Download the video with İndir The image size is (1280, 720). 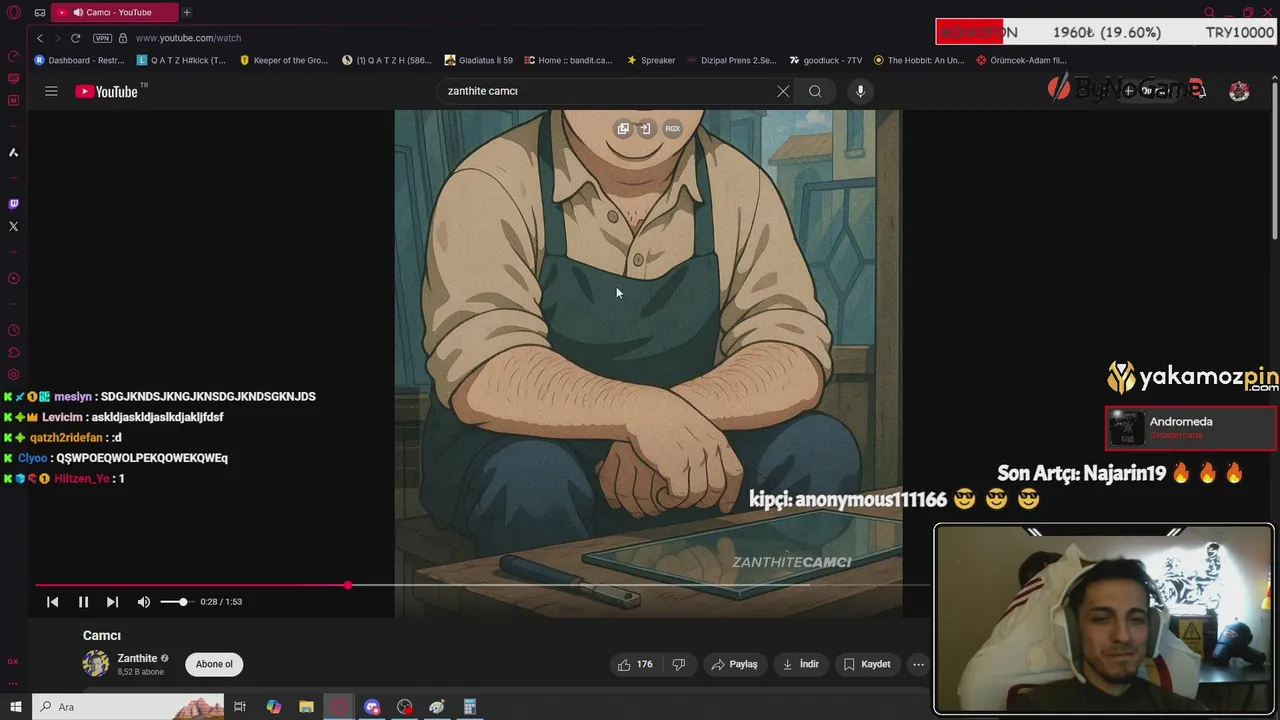[x=800, y=664]
